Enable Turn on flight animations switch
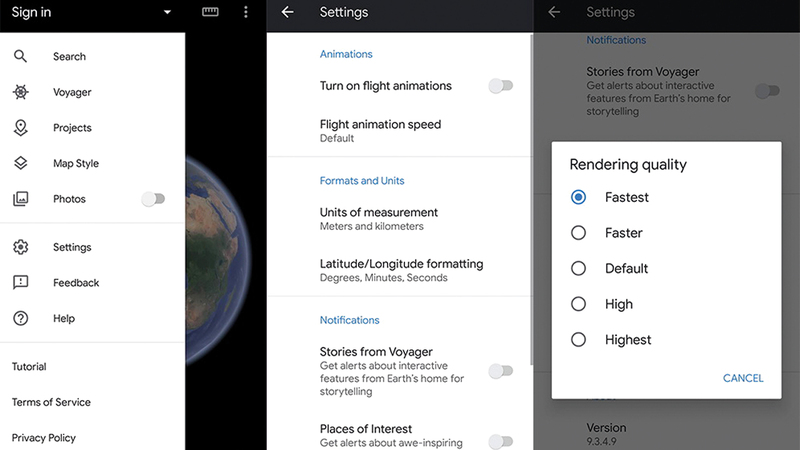Viewport: 800px width, 450px height. pyautogui.click(x=500, y=86)
